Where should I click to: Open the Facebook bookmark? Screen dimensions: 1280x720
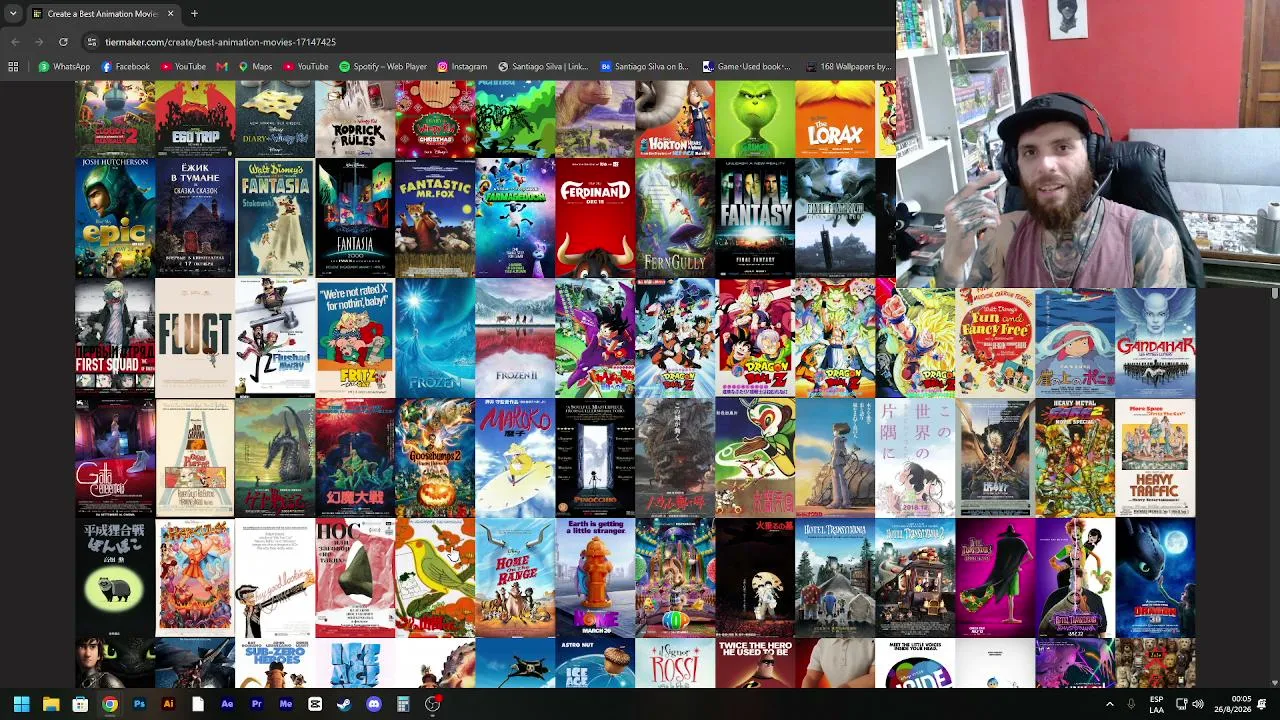(125, 67)
